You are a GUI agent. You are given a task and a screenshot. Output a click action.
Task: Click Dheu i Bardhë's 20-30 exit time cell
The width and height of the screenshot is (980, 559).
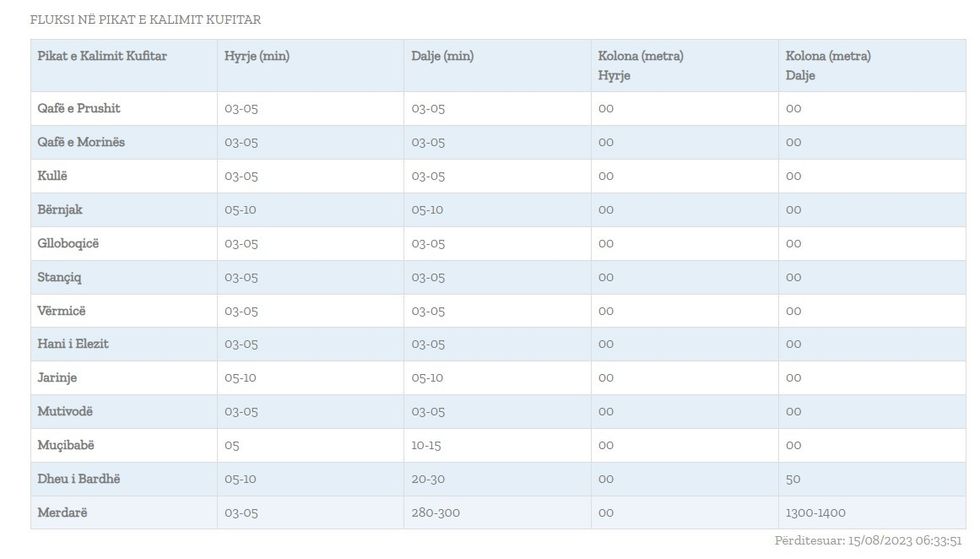tap(428, 479)
